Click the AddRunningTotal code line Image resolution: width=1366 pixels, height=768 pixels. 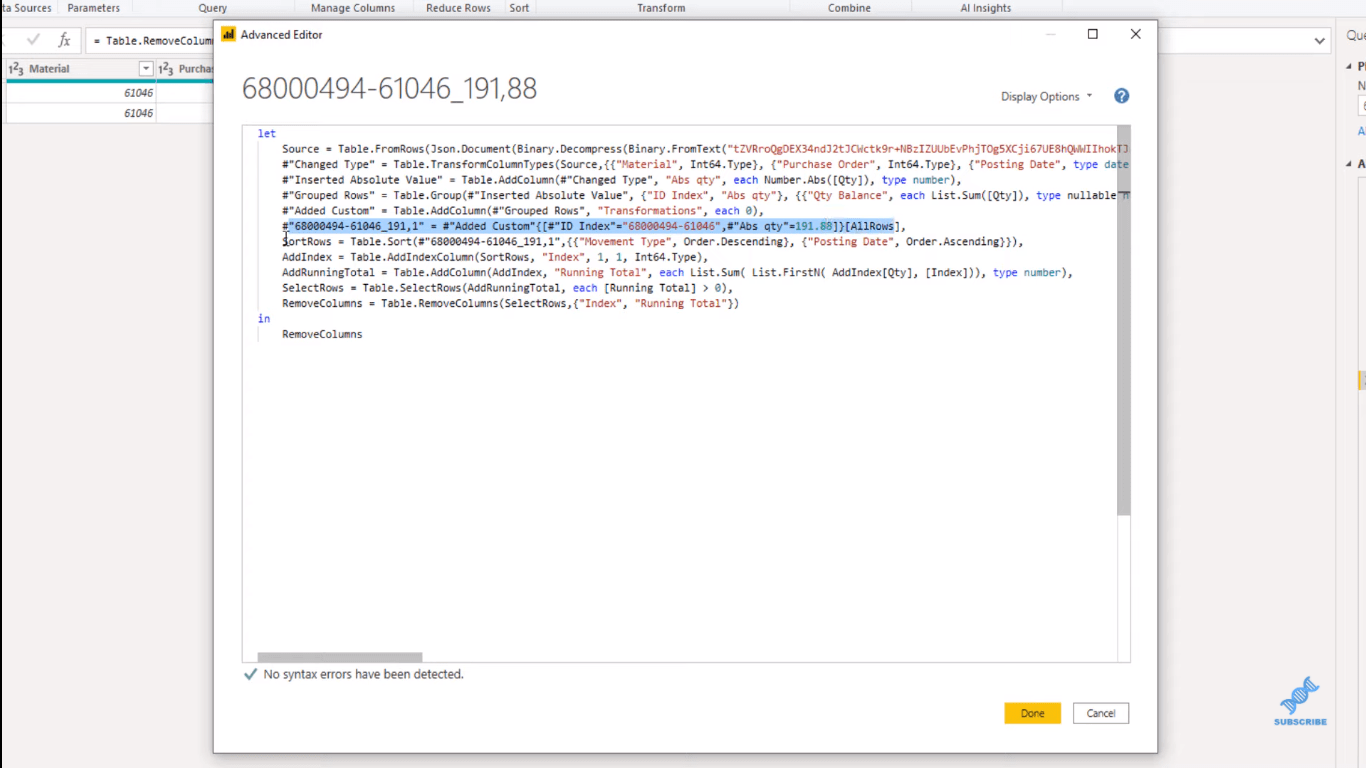pos(677,272)
